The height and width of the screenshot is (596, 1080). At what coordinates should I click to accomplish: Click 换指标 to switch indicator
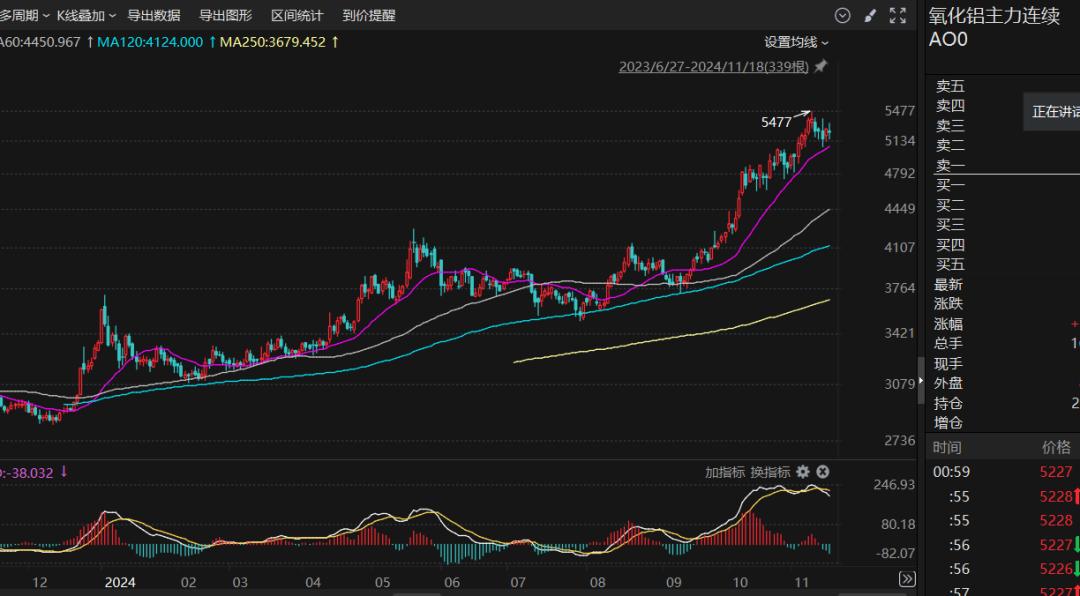coord(770,472)
